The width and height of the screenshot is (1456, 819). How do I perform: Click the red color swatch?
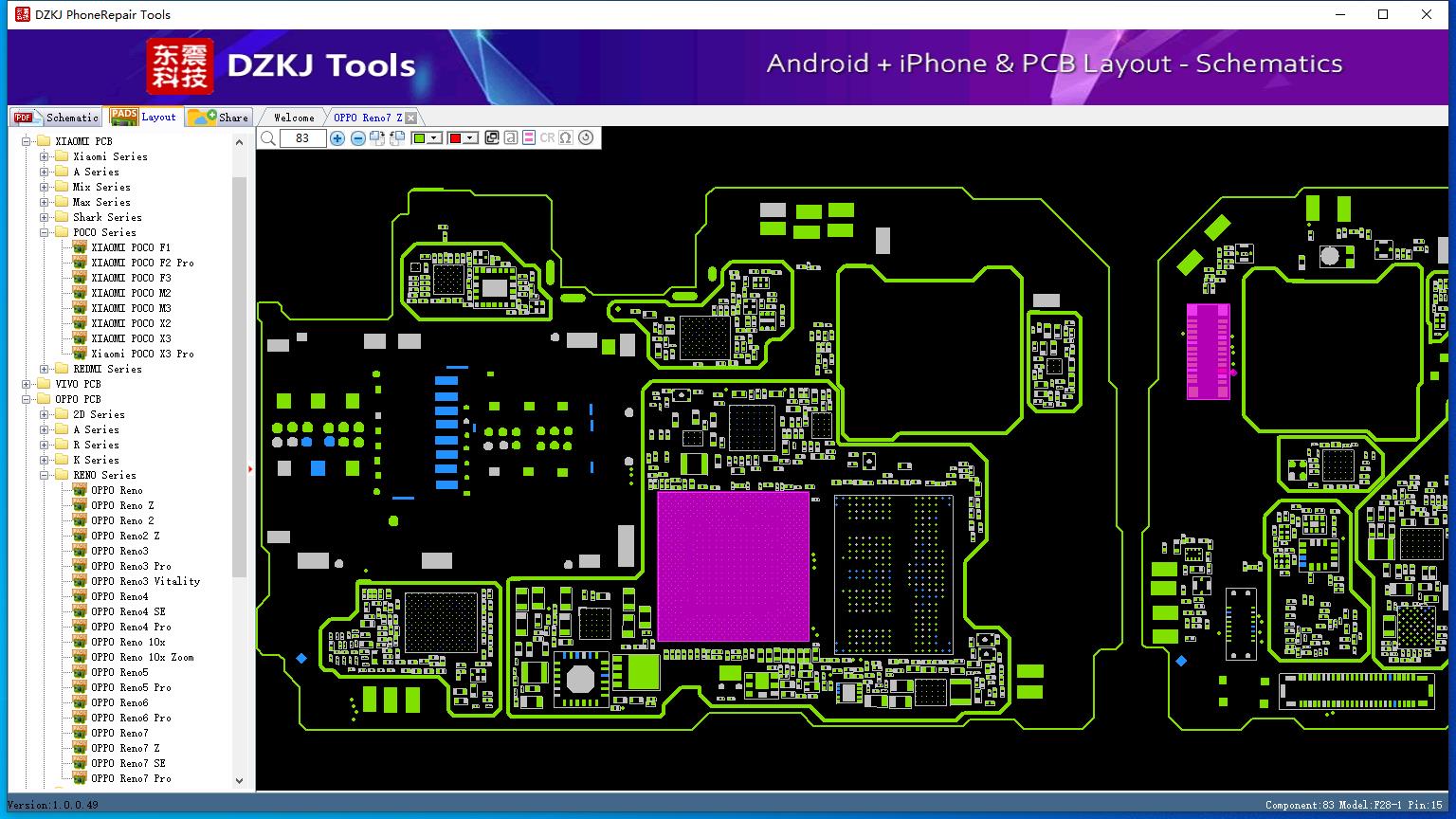click(455, 138)
